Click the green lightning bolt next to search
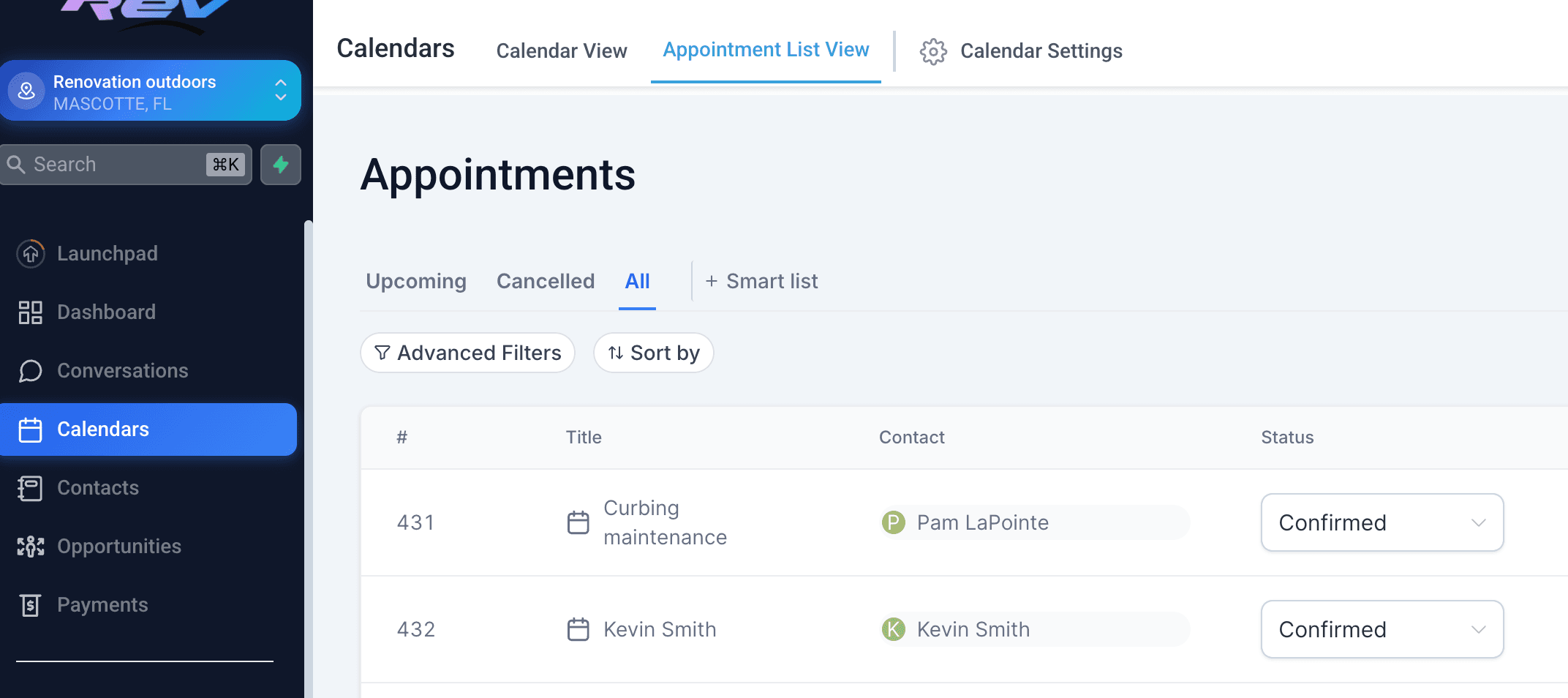 pyautogui.click(x=281, y=165)
